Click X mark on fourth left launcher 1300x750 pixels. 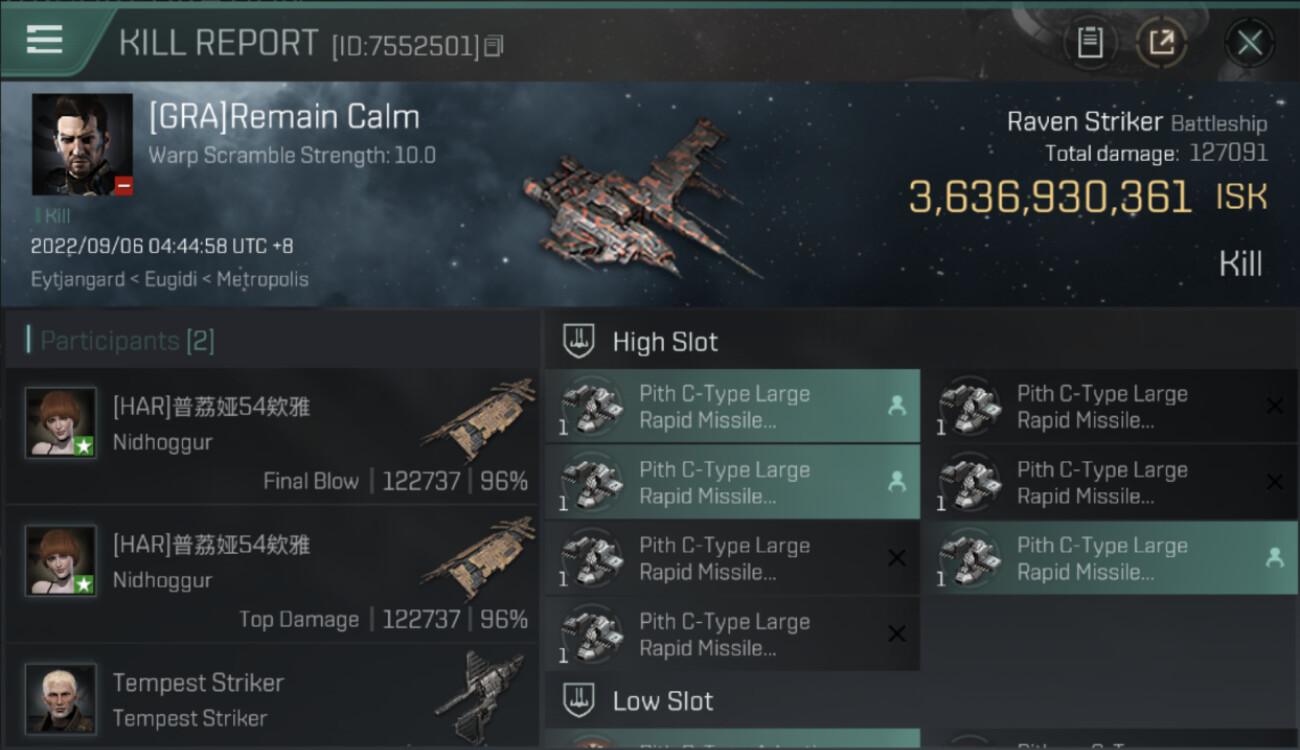pyautogui.click(x=896, y=634)
